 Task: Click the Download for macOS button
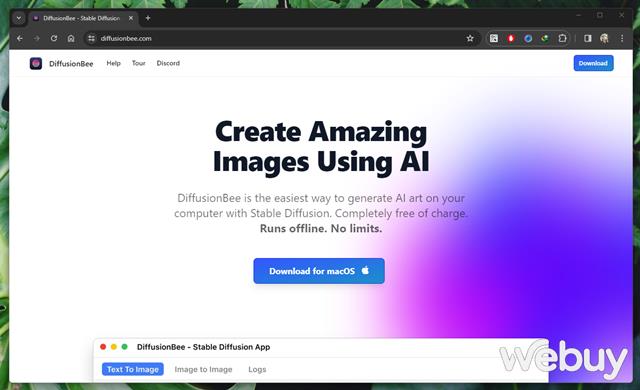tap(319, 271)
